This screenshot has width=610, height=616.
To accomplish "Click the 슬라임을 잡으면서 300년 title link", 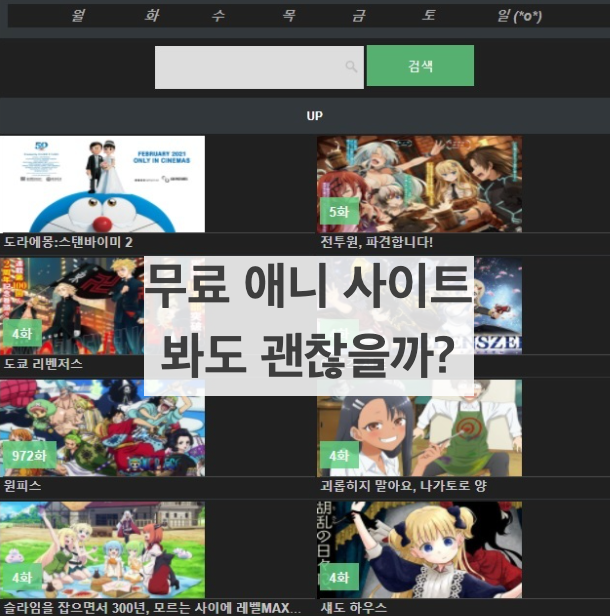I will (x=152, y=608).
